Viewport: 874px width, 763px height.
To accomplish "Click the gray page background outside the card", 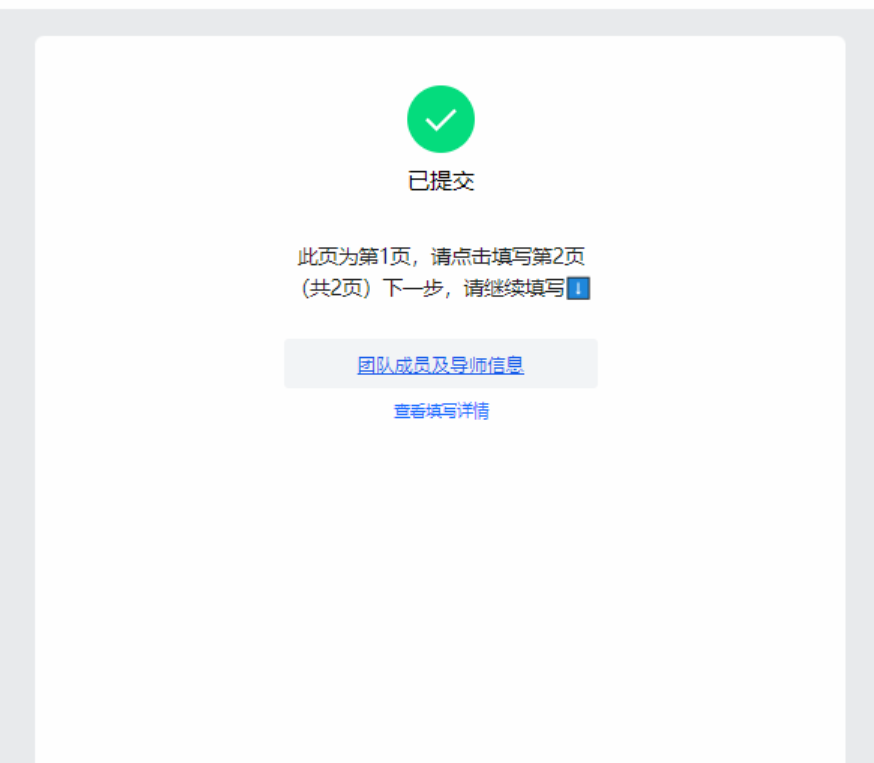I will coord(15,400).
